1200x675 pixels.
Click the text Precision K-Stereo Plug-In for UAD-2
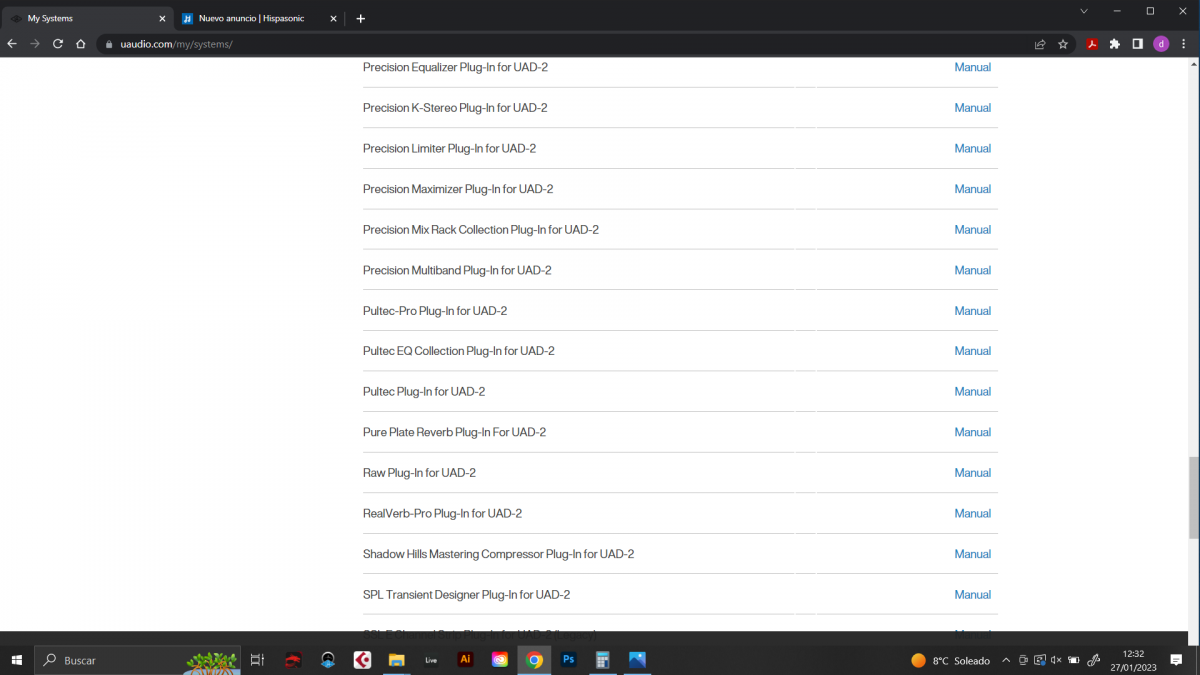click(x=455, y=108)
